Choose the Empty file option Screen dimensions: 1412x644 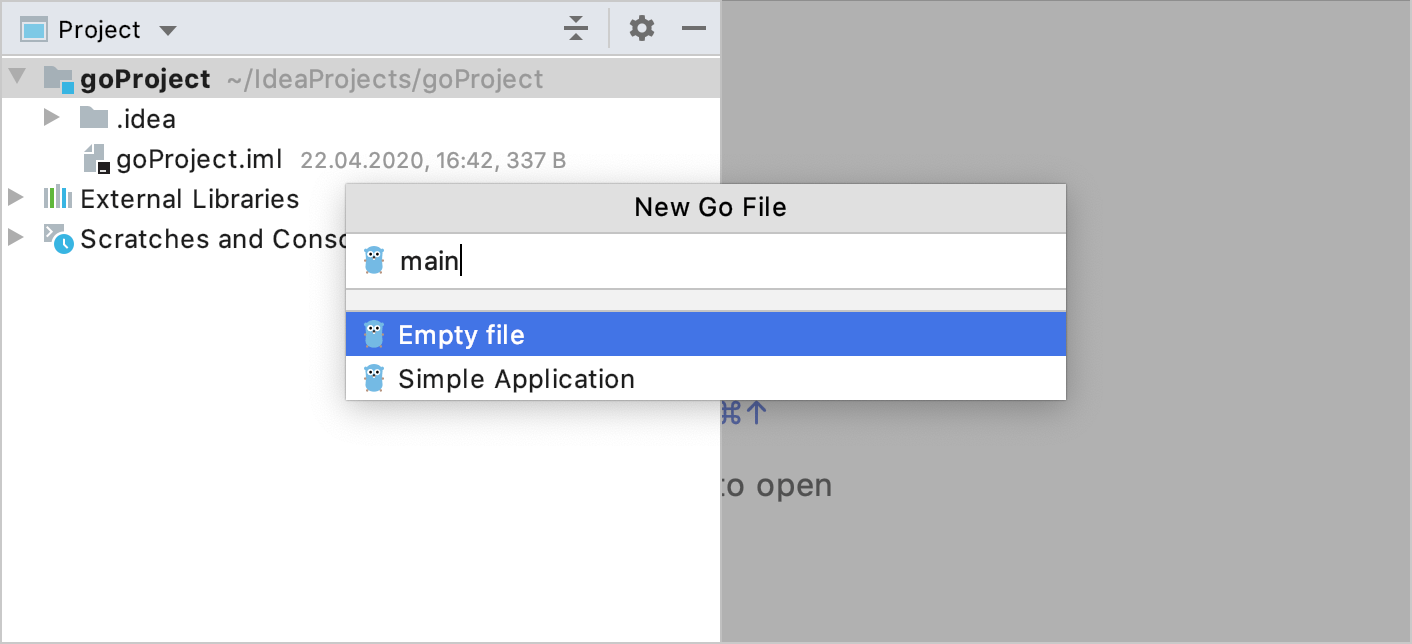click(462, 334)
